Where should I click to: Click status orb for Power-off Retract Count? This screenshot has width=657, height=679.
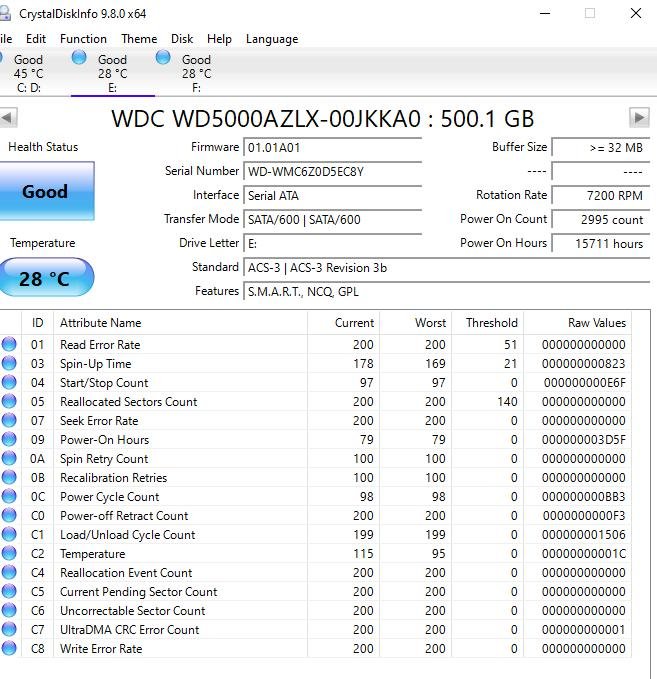point(9,515)
